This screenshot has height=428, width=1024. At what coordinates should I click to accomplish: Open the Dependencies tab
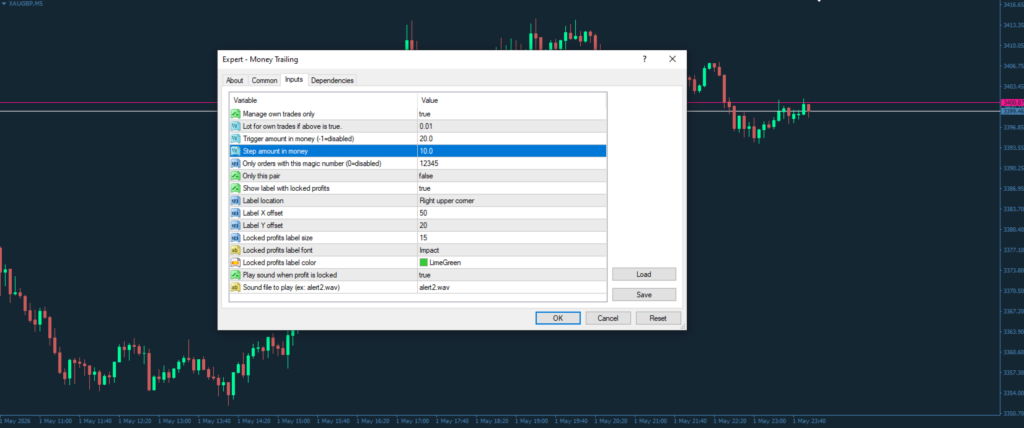(332, 80)
